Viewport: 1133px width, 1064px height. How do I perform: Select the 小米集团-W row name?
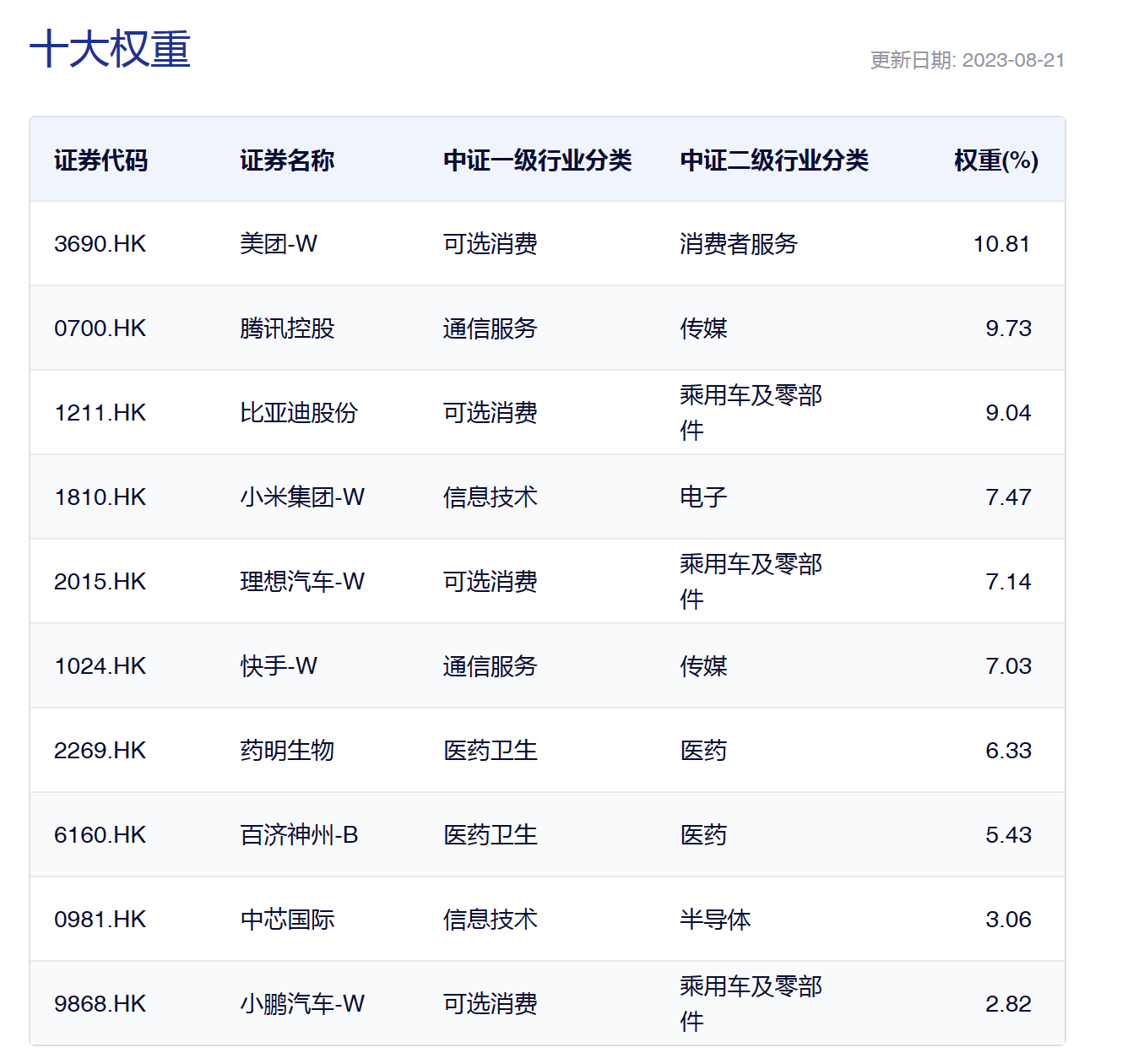(302, 497)
